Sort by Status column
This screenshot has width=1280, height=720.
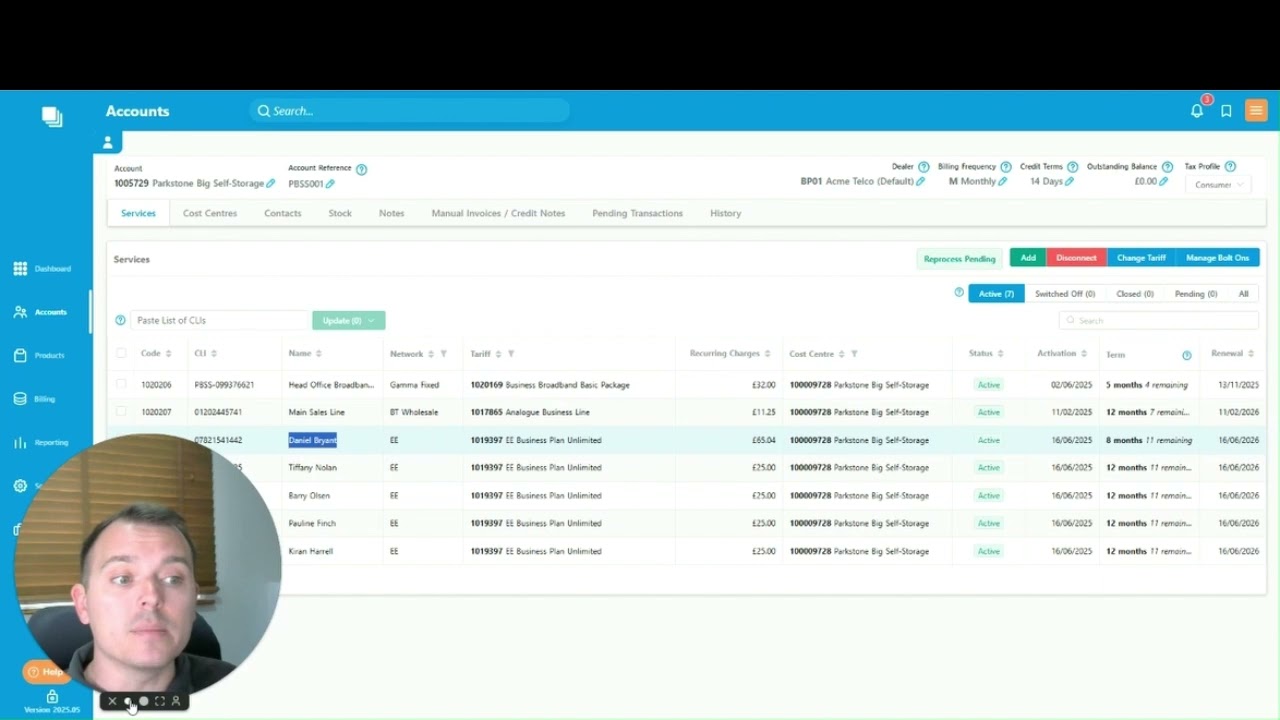[x=1000, y=354]
